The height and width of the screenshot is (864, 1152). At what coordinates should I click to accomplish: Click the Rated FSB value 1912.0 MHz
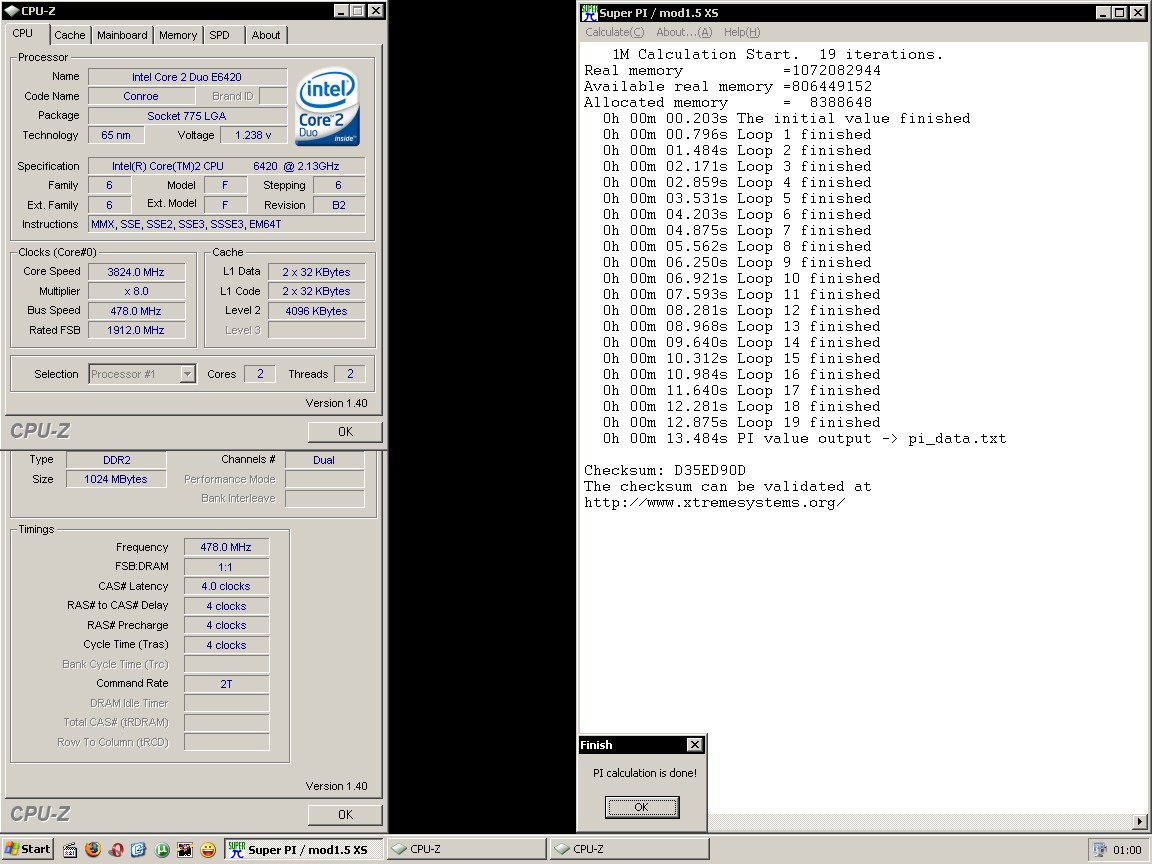(137, 330)
